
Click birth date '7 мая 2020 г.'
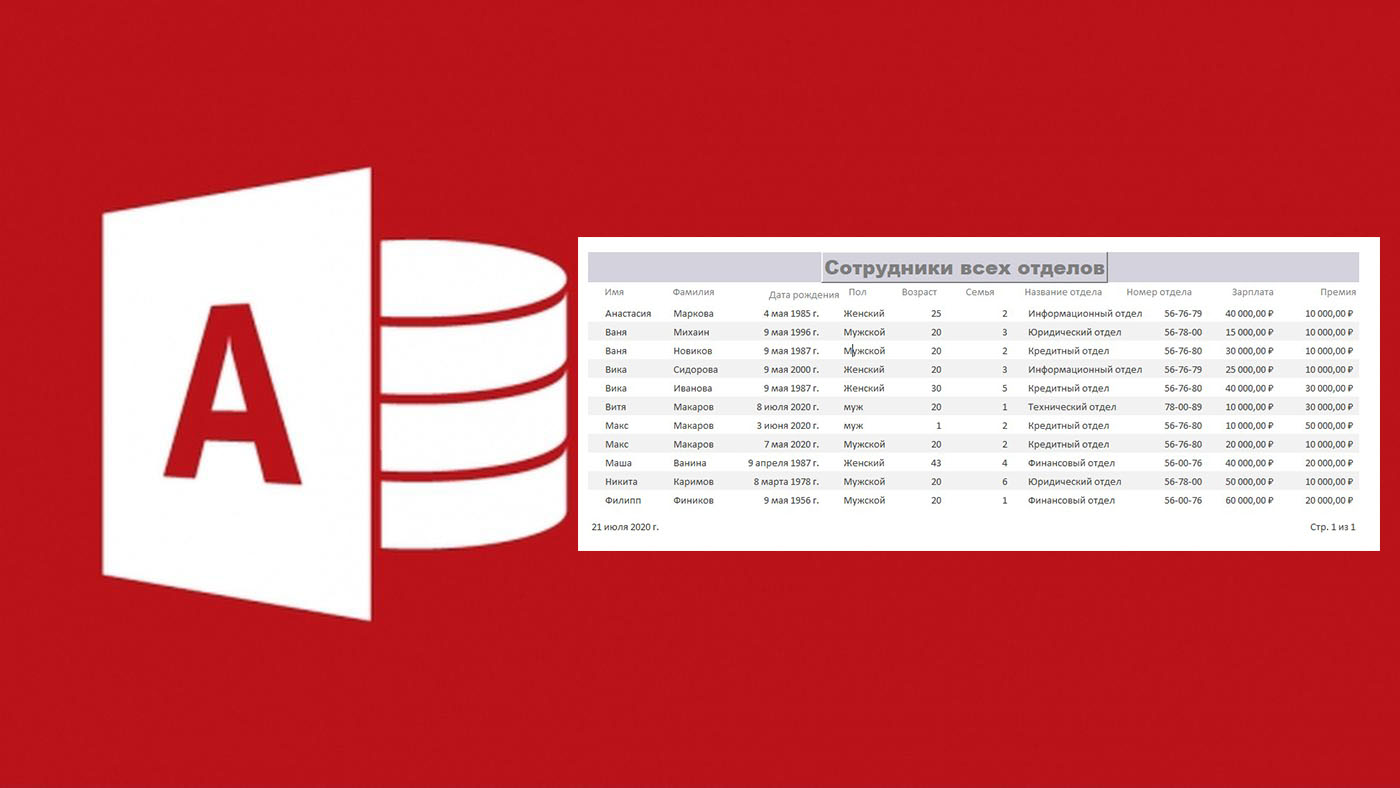pyautogui.click(x=790, y=444)
